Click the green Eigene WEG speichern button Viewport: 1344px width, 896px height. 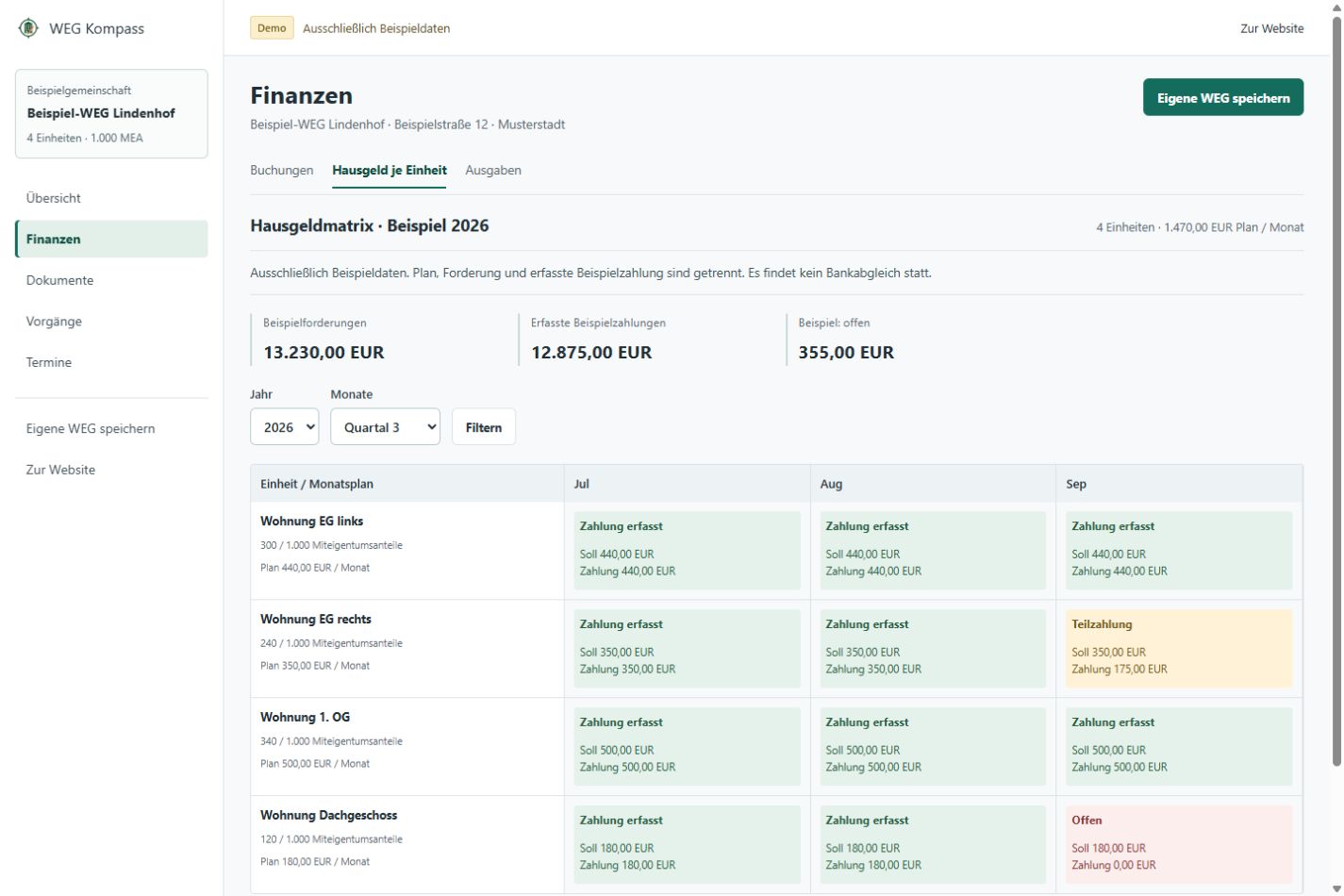[x=1223, y=97]
